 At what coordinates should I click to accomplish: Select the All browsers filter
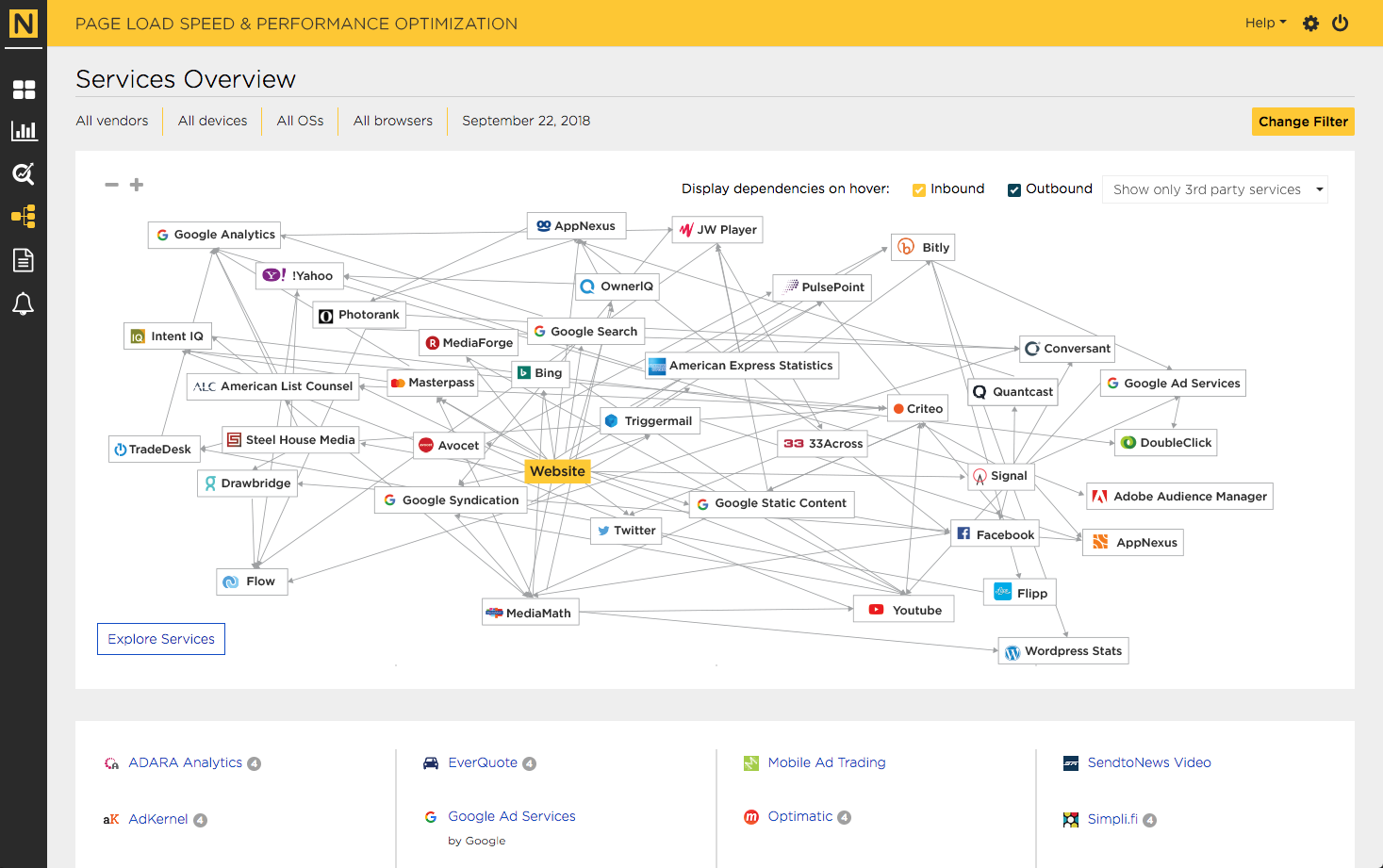pos(393,121)
